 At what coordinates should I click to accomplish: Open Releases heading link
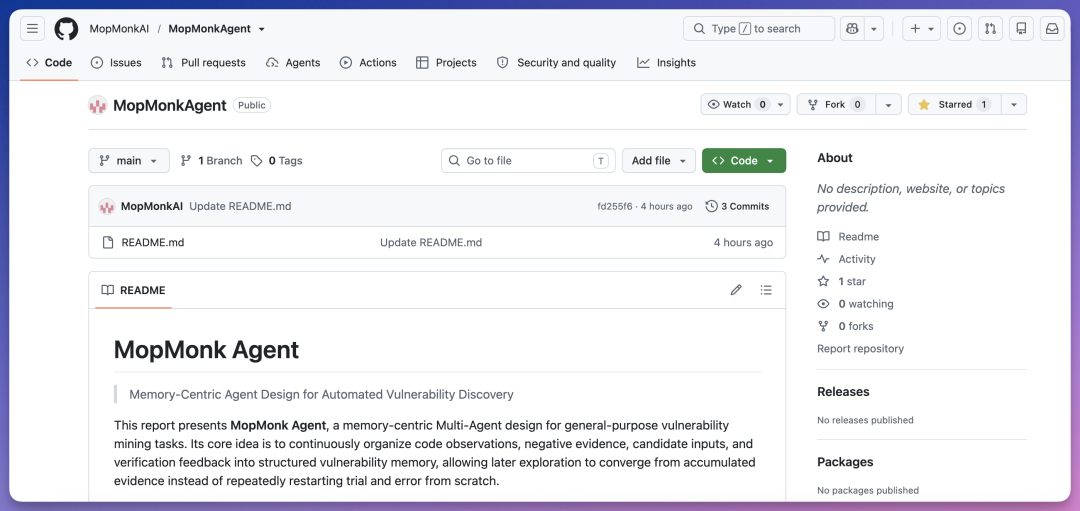click(843, 392)
